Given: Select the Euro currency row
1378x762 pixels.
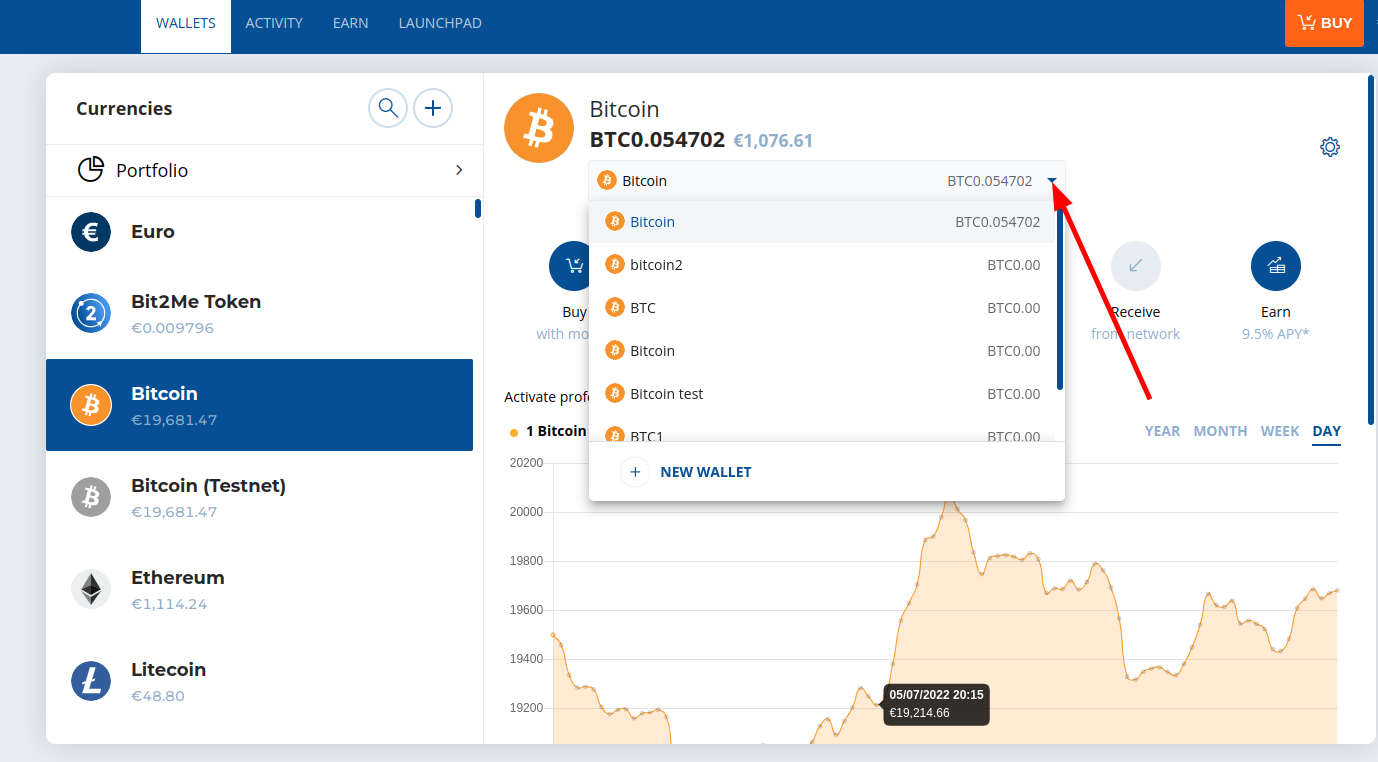Looking at the screenshot, I should pyautogui.click(x=260, y=232).
